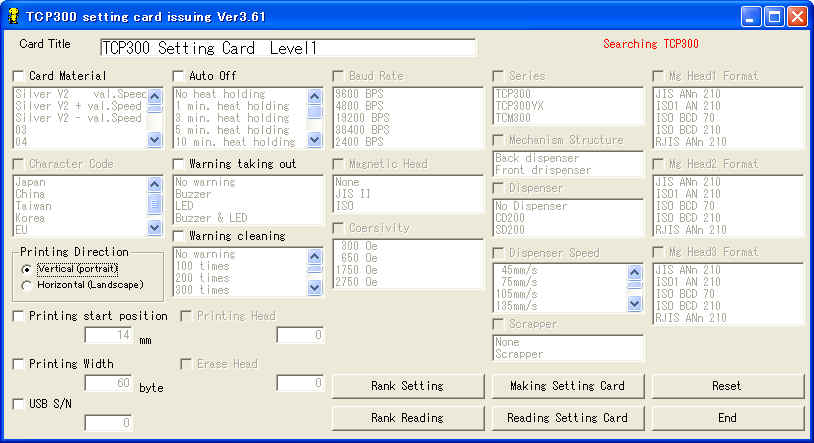Select 'Silver V2 + val.Speed' material
This screenshot has height=443, width=814.
(78, 106)
